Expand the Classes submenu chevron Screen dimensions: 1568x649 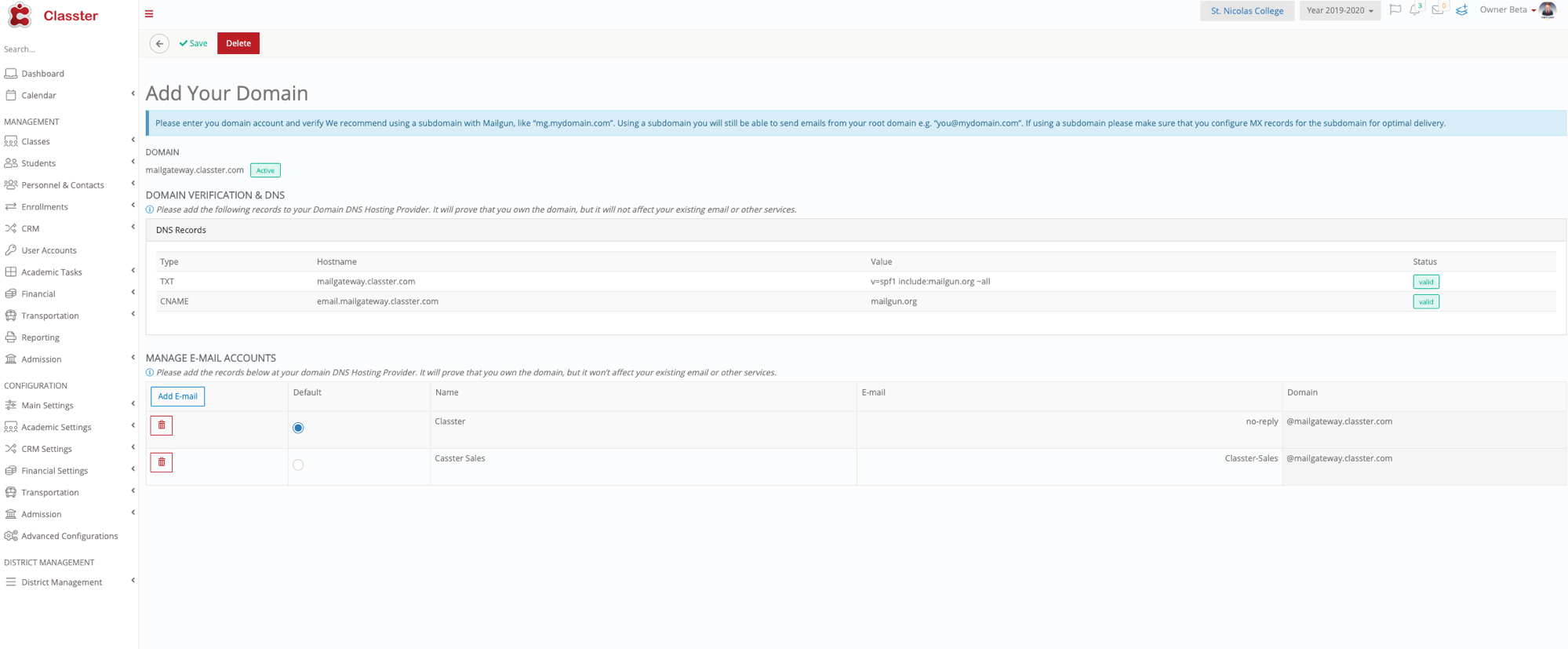(x=133, y=140)
